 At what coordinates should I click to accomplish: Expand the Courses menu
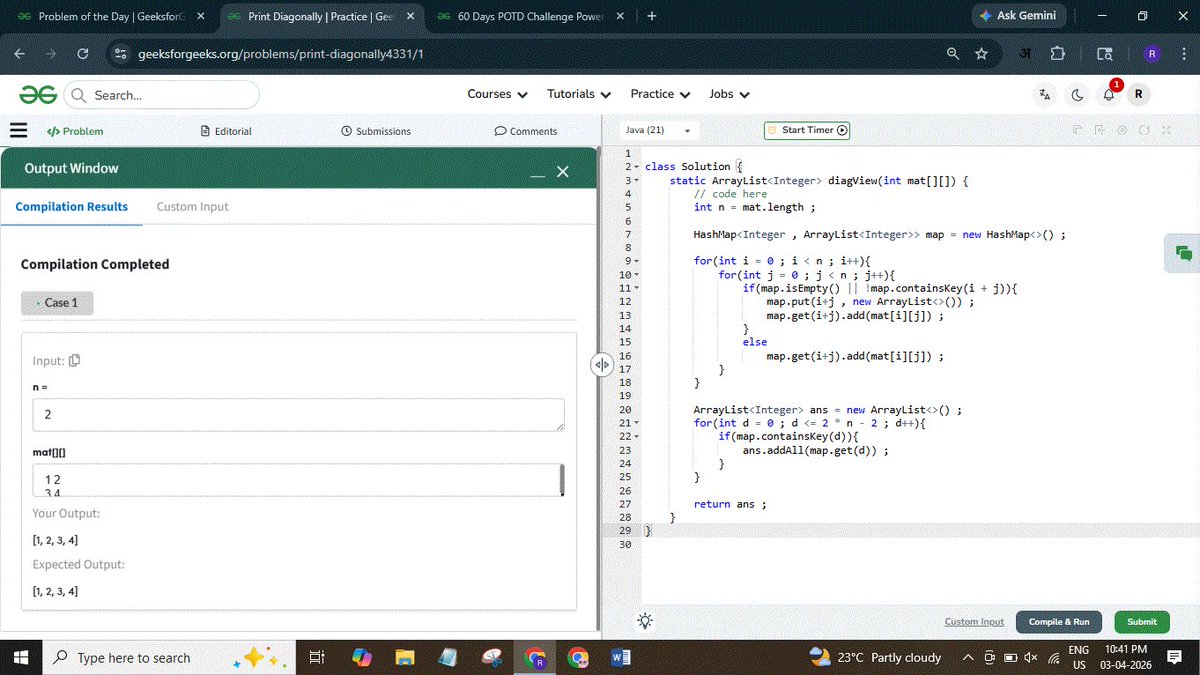tap(497, 94)
